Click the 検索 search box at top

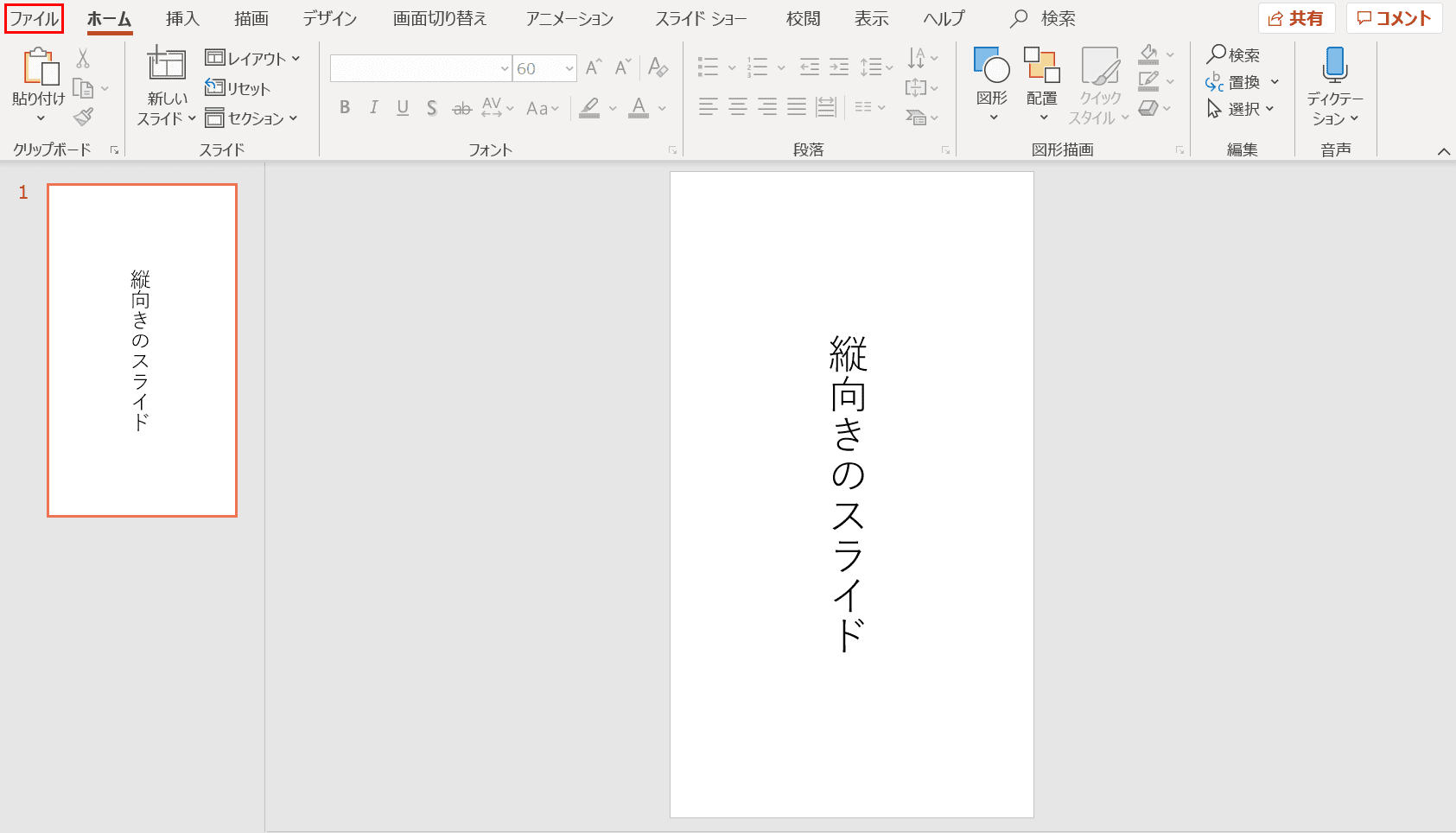click(x=1043, y=18)
